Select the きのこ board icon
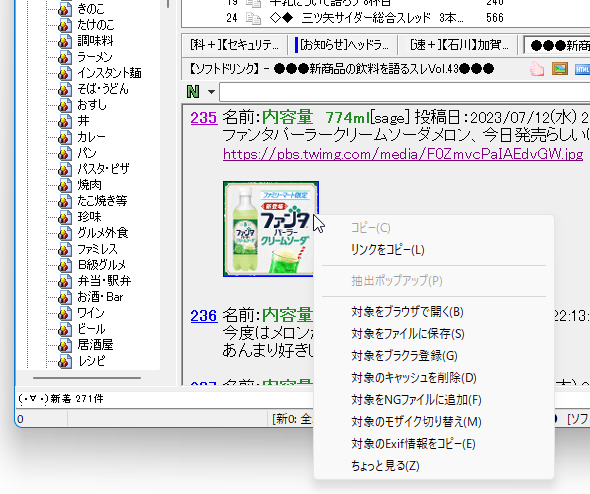The height and width of the screenshot is (494, 590). (64, 9)
